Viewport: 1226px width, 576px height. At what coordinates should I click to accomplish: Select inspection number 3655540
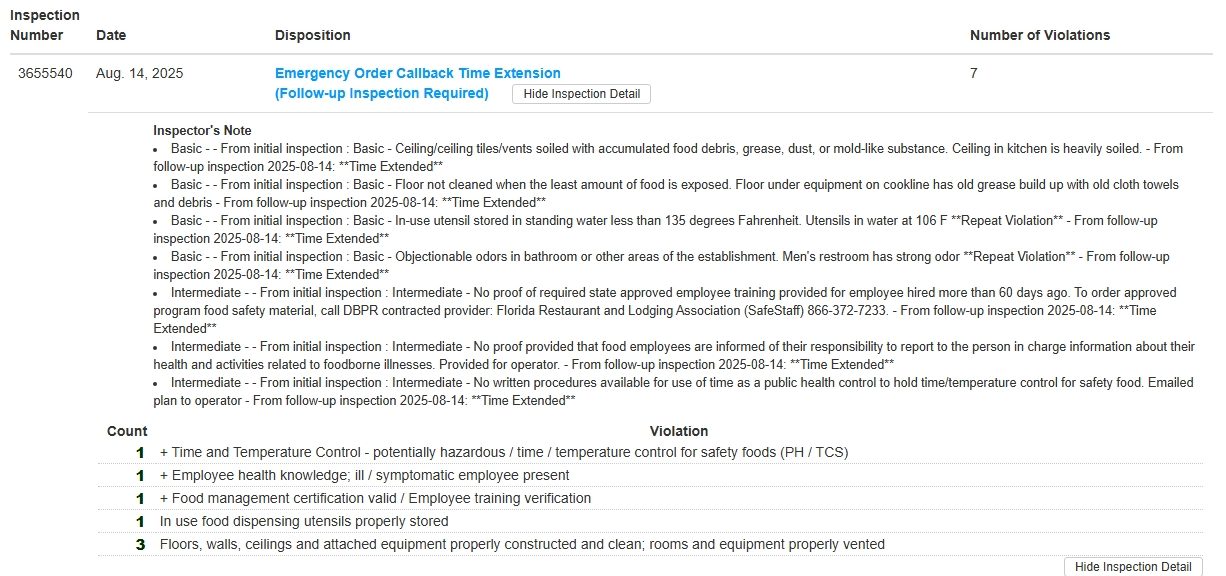click(x=45, y=73)
